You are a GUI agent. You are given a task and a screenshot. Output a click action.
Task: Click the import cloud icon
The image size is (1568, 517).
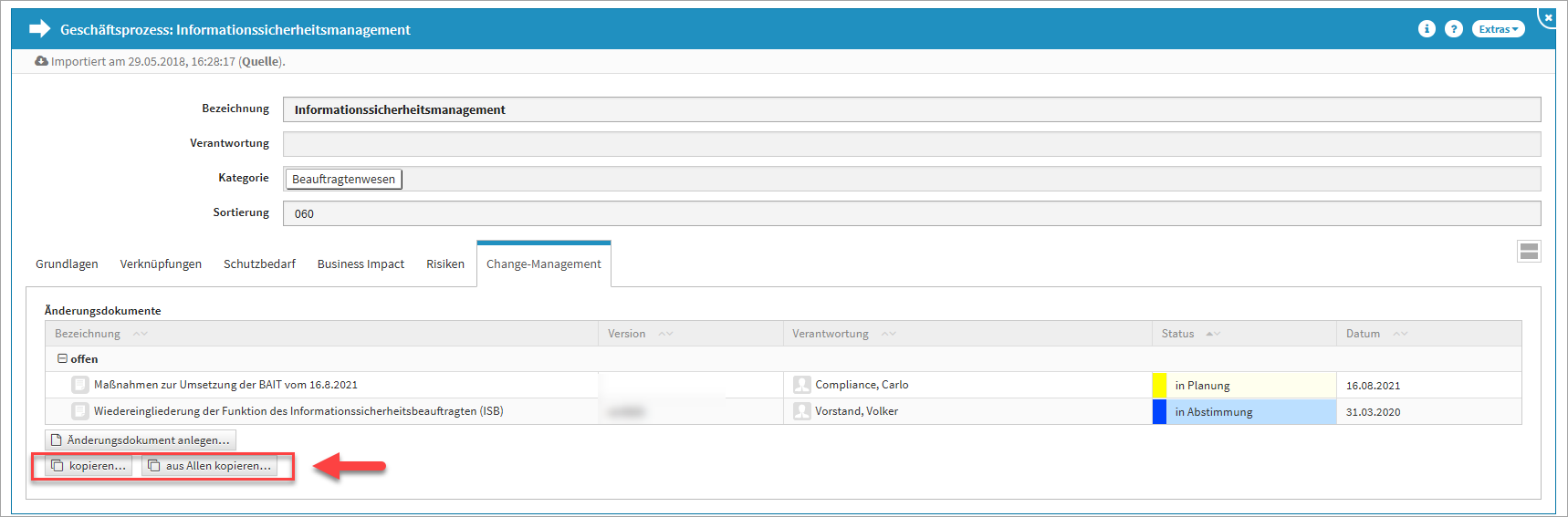(41, 61)
